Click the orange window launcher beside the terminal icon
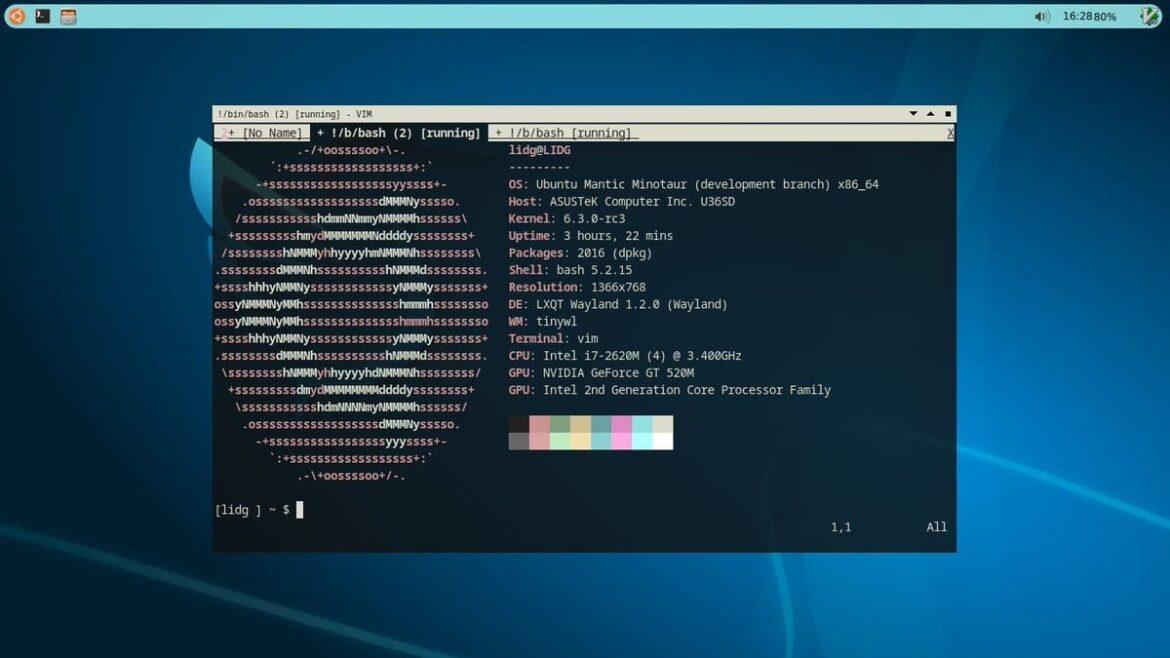 tap(68, 16)
